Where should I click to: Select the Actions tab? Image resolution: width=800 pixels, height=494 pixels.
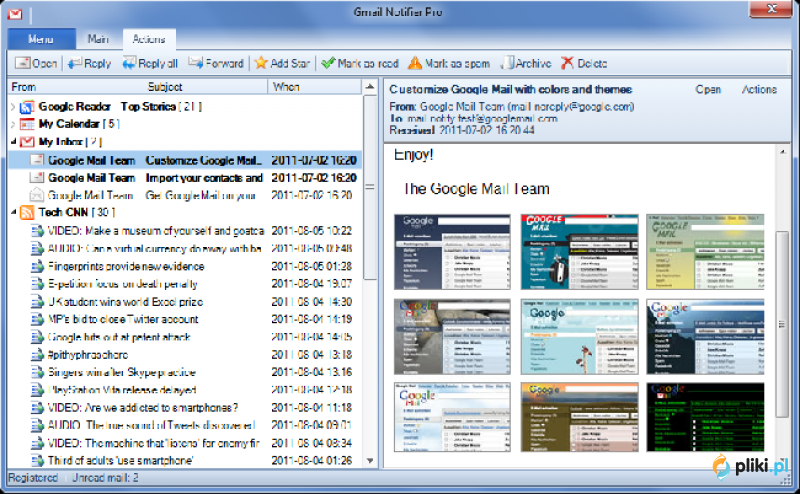coord(149,39)
